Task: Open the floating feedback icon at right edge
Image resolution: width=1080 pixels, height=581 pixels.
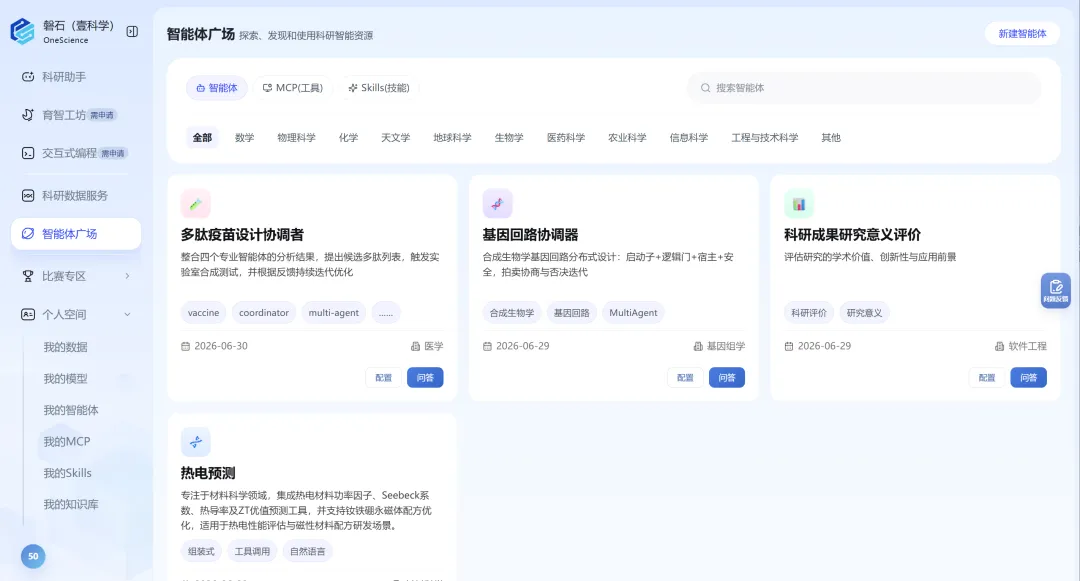Action: tap(1055, 290)
